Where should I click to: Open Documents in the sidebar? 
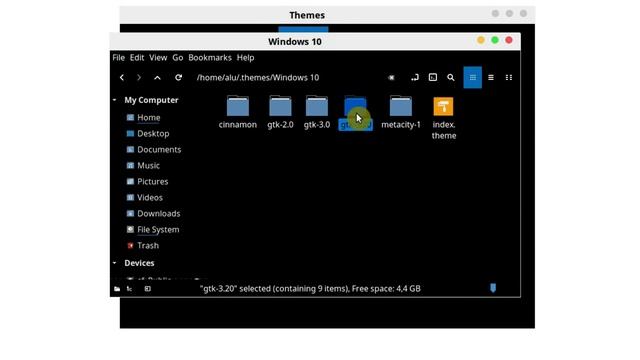point(159,149)
